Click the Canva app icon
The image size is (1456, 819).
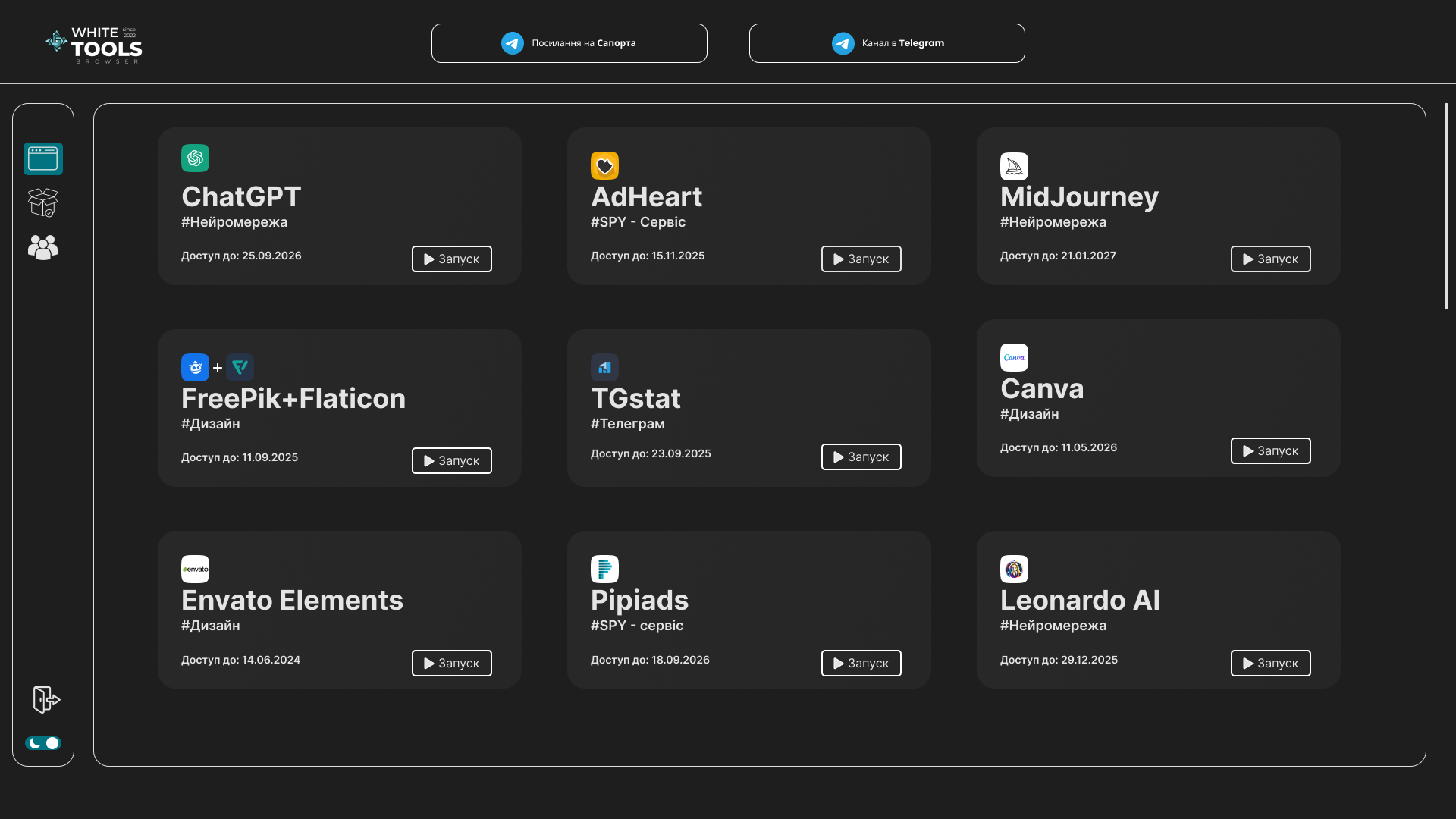(x=1014, y=358)
